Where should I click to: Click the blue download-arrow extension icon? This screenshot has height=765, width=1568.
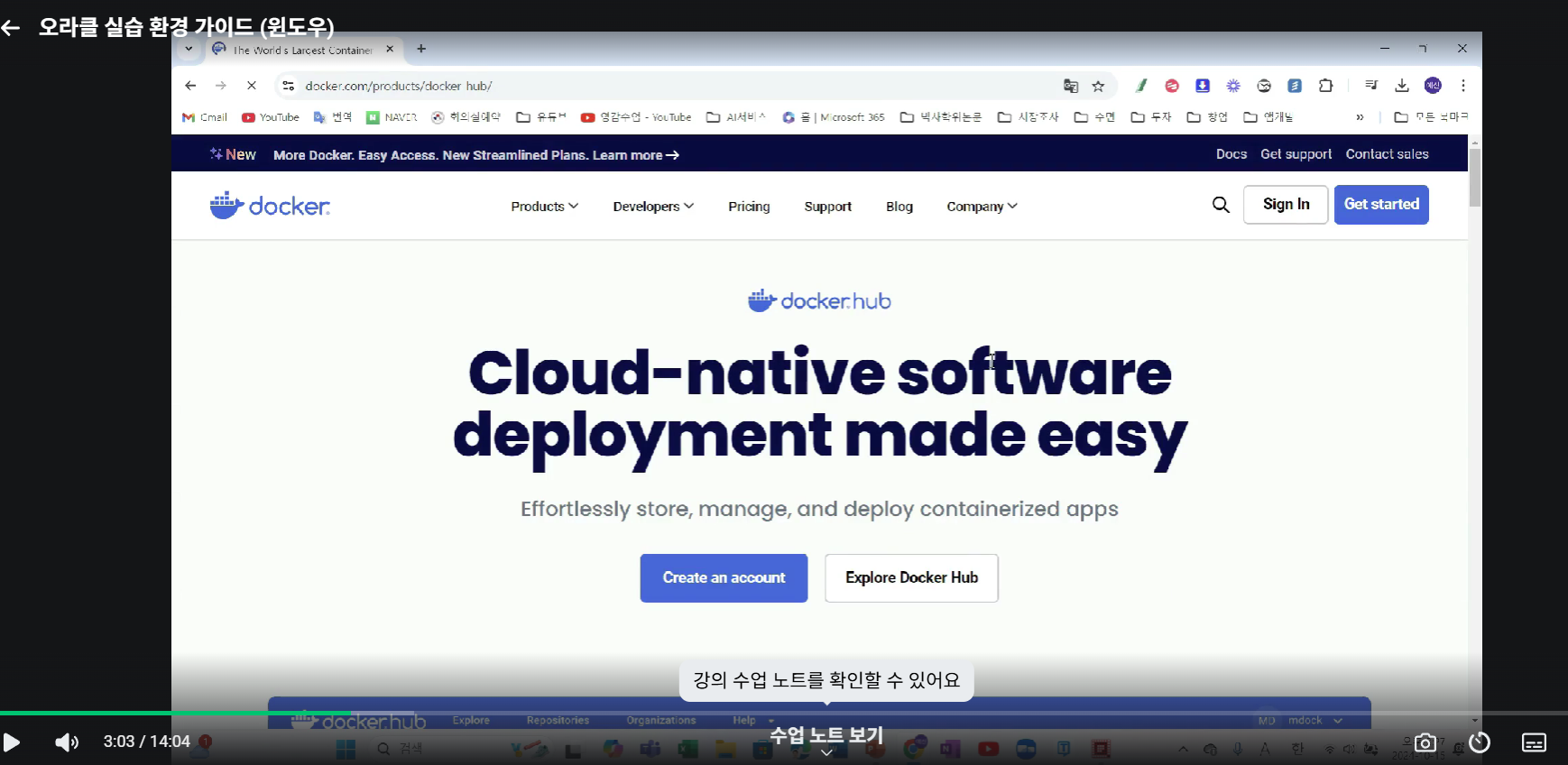pos(1203,86)
